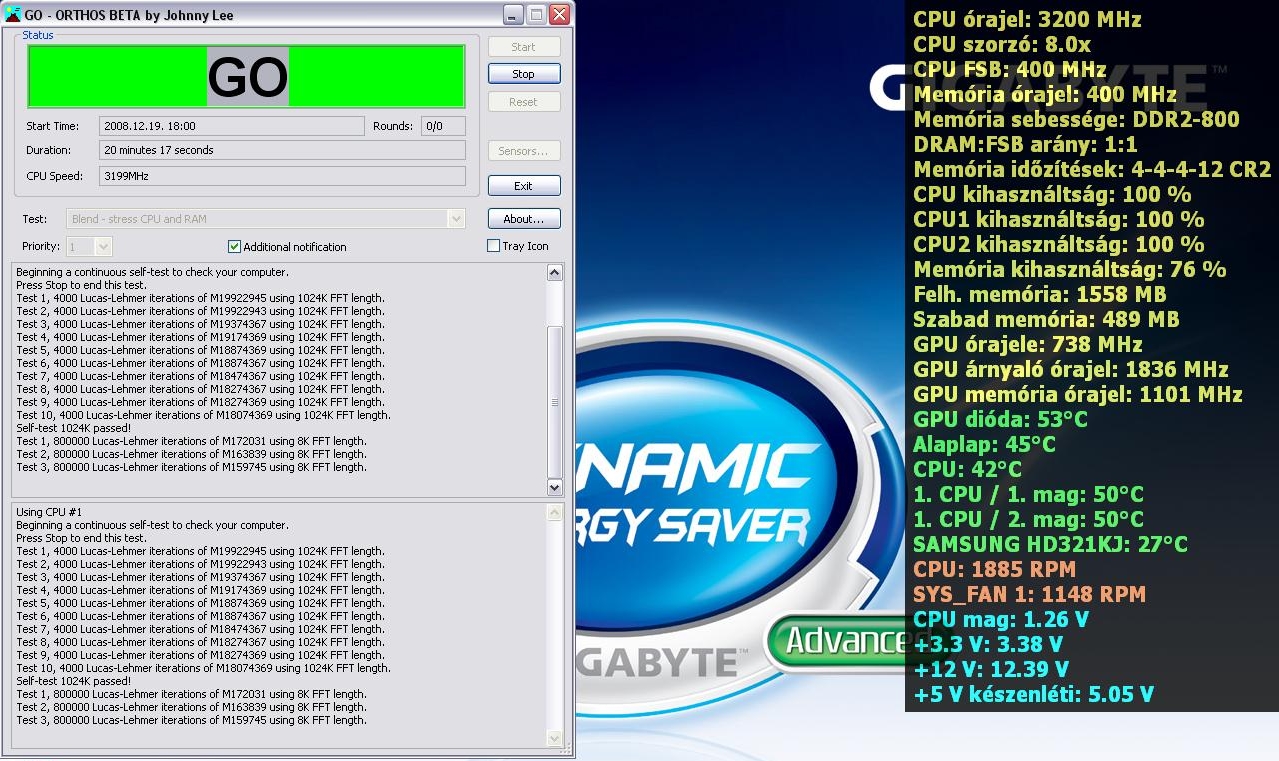The width and height of the screenshot is (1279, 761).
Task: Click 'Test 1' M172031 line in upper log
Action: 191,441
